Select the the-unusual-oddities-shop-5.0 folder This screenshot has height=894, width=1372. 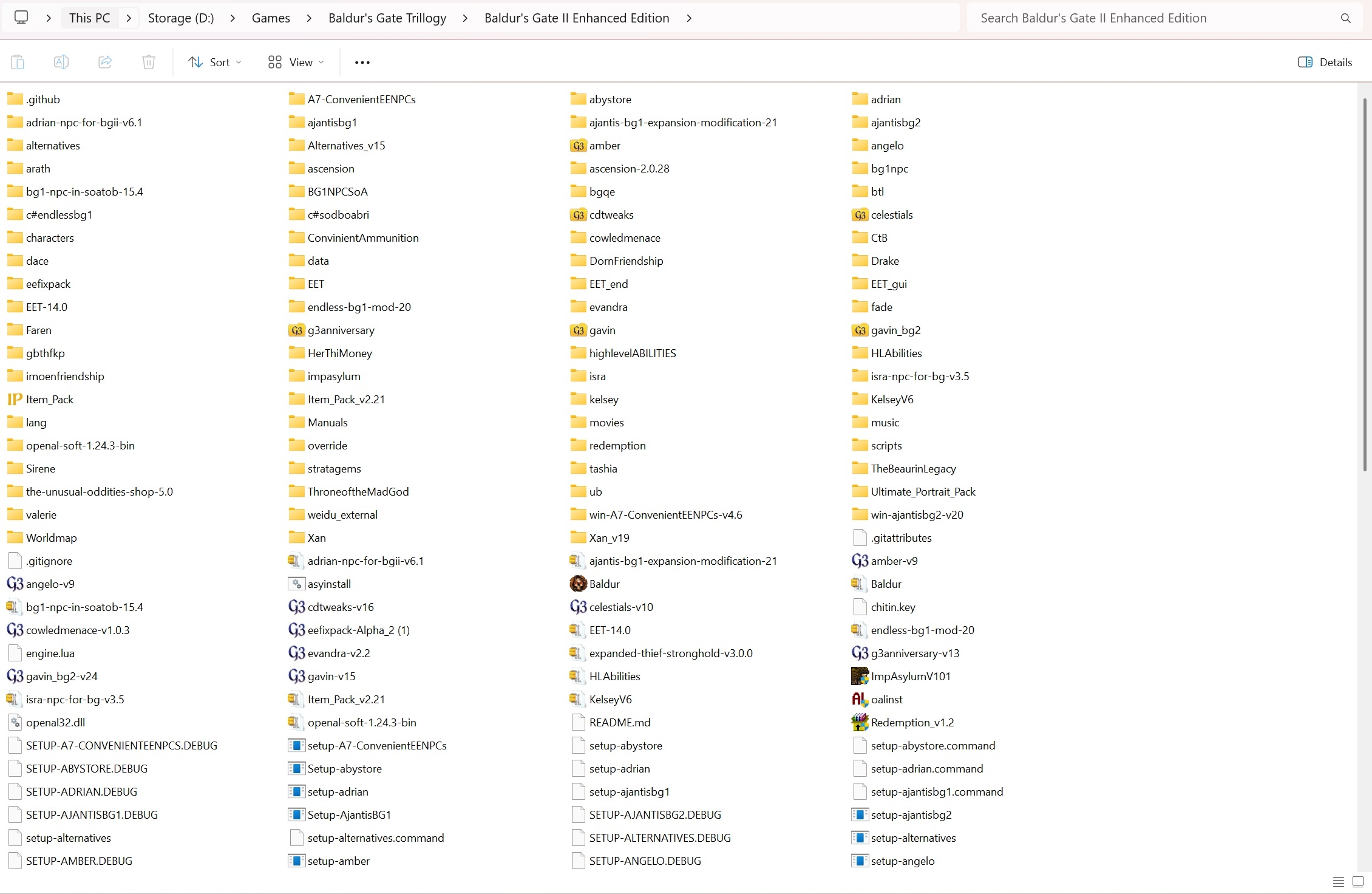coord(90,492)
